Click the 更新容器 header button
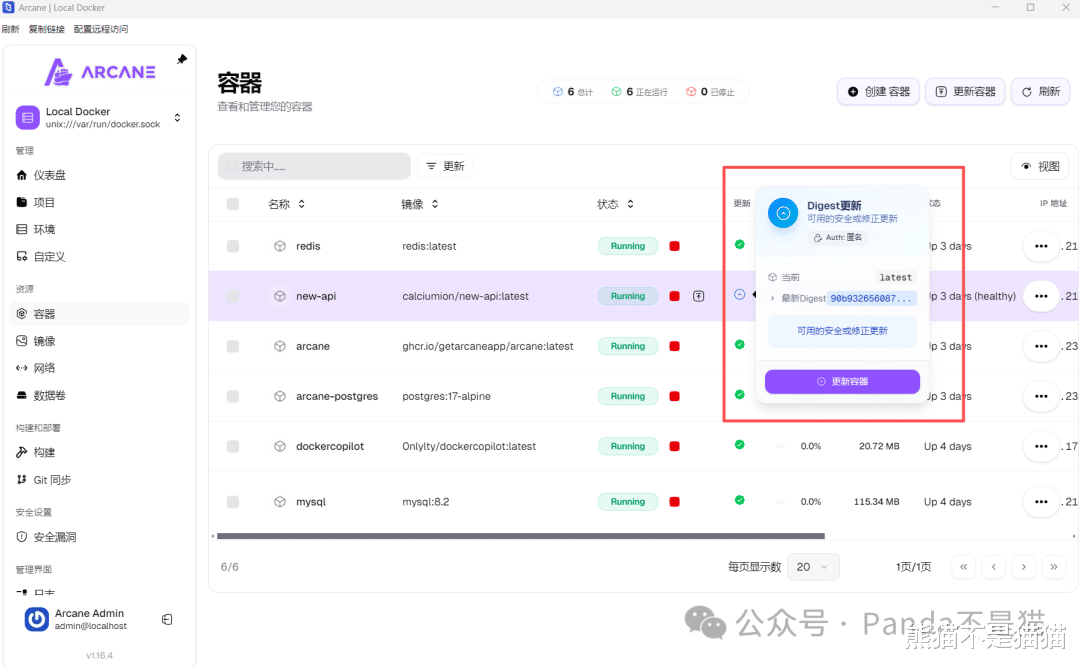 [966, 92]
